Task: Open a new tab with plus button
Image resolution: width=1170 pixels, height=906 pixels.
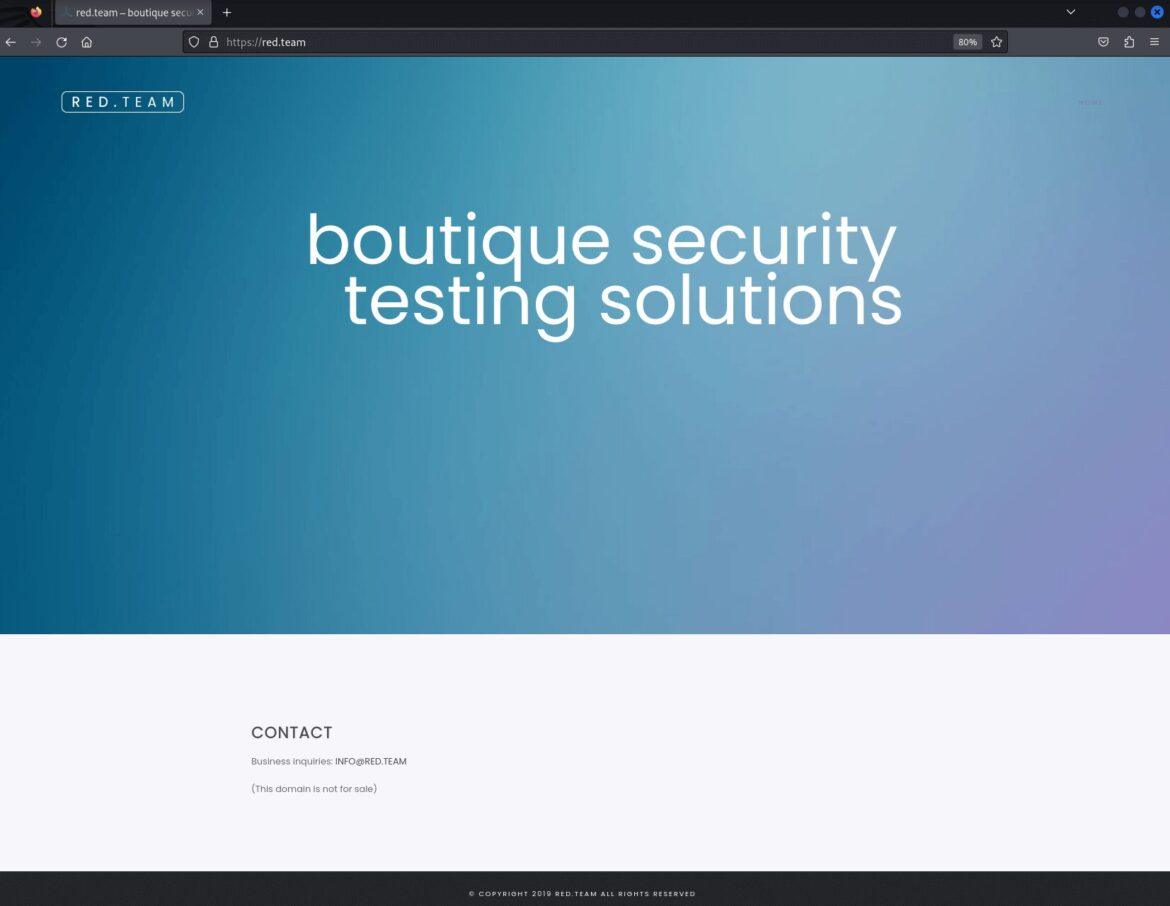Action: (x=227, y=12)
